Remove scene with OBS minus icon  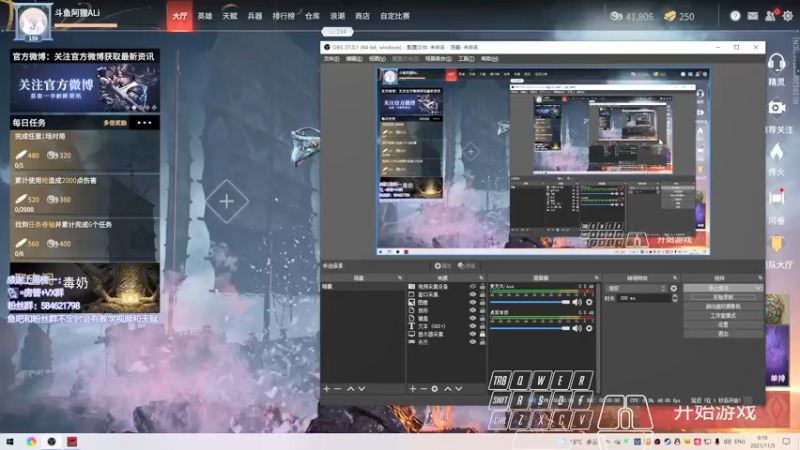point(337,389)
